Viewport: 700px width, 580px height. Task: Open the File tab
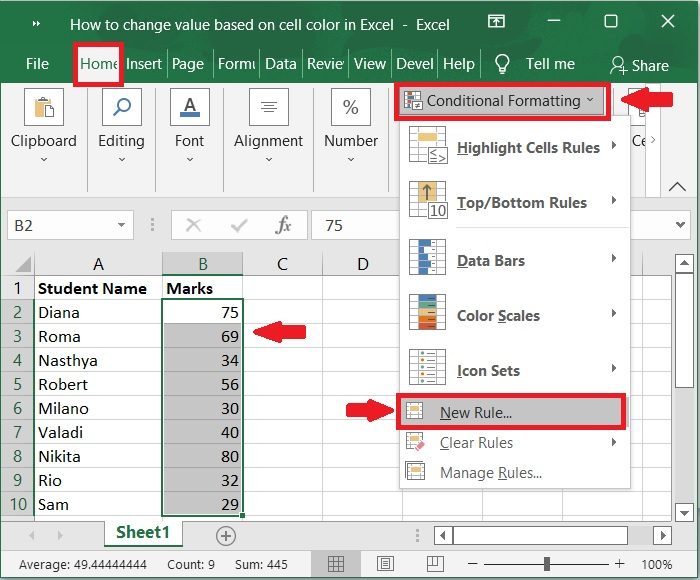click(37, 64)
